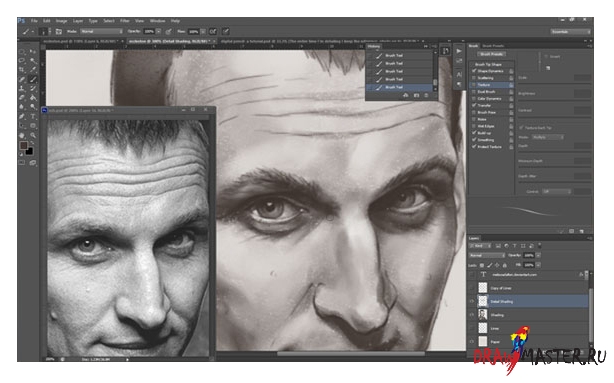Open the Layers panel Fill arrow

(538, 265)
